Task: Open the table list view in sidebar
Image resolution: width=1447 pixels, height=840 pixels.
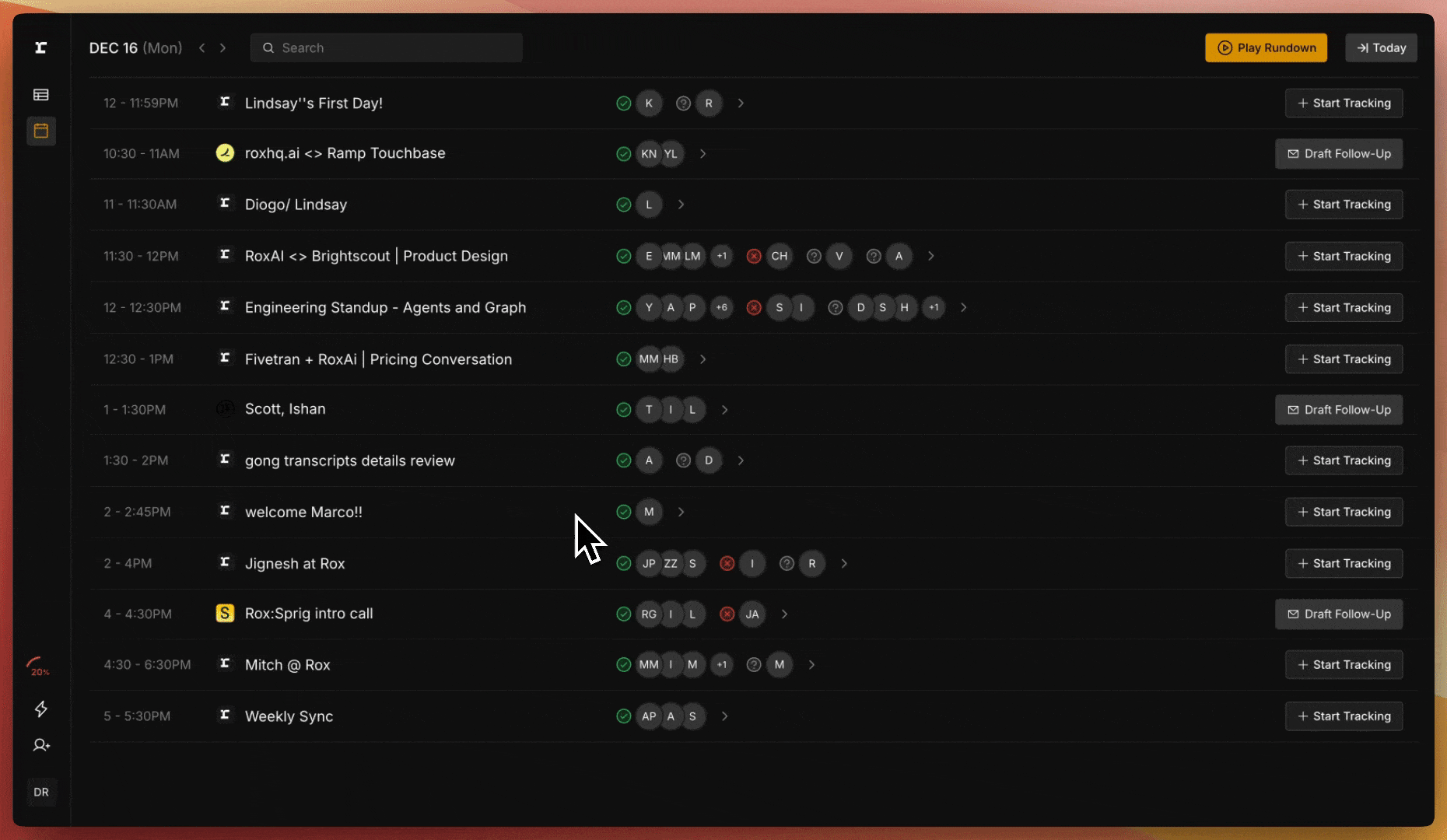Action: 41,95
